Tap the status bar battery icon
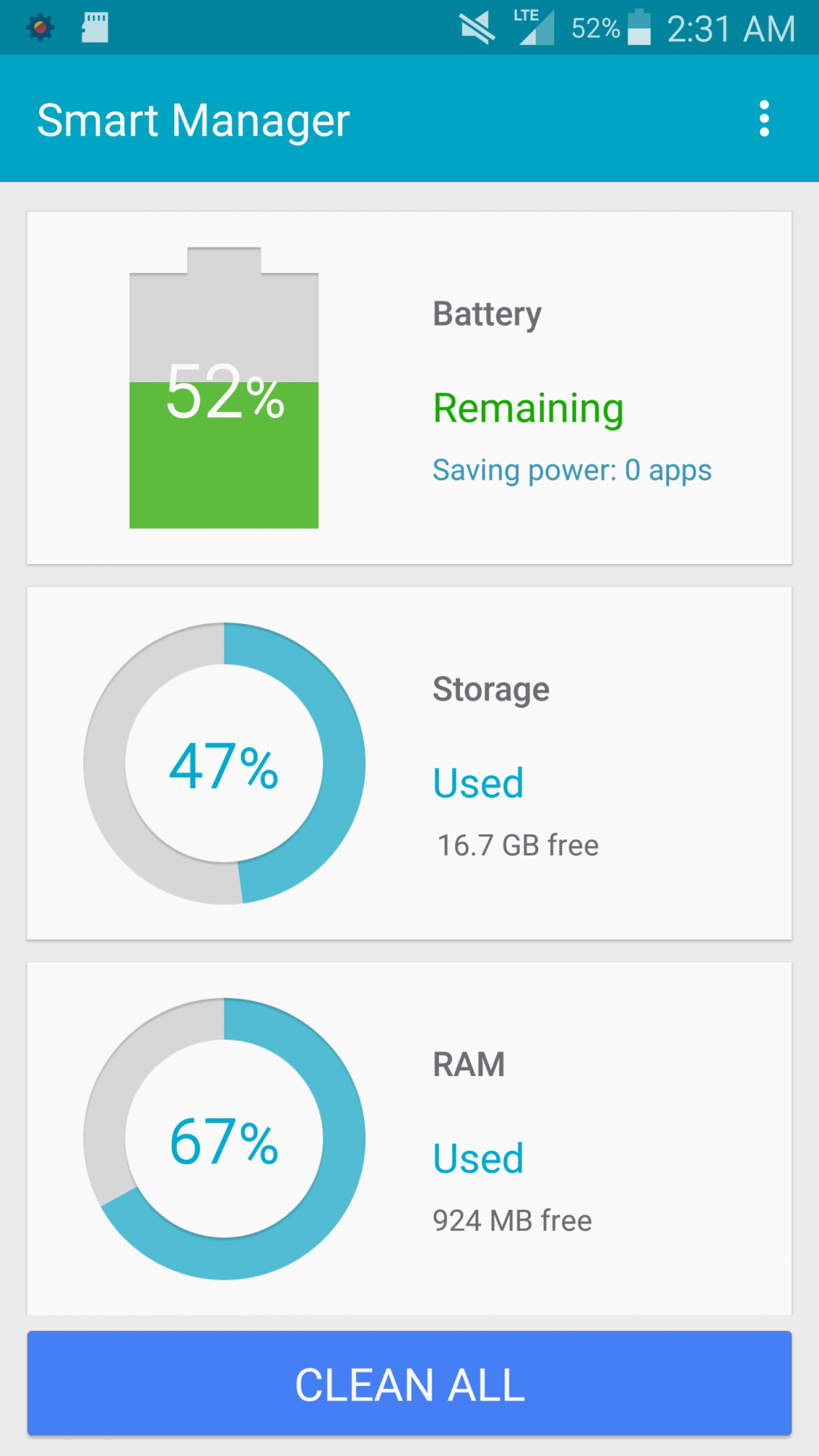 (x=639, y=28)
